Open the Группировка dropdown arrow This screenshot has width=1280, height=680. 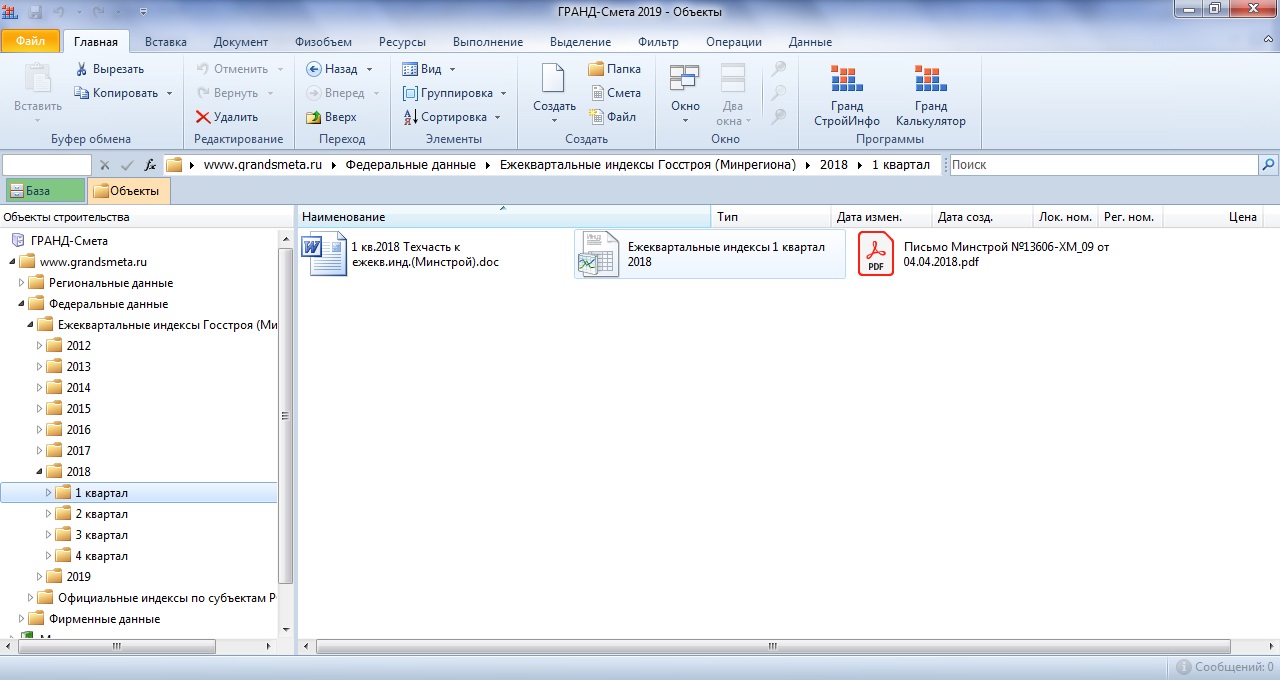pos(503,93)
